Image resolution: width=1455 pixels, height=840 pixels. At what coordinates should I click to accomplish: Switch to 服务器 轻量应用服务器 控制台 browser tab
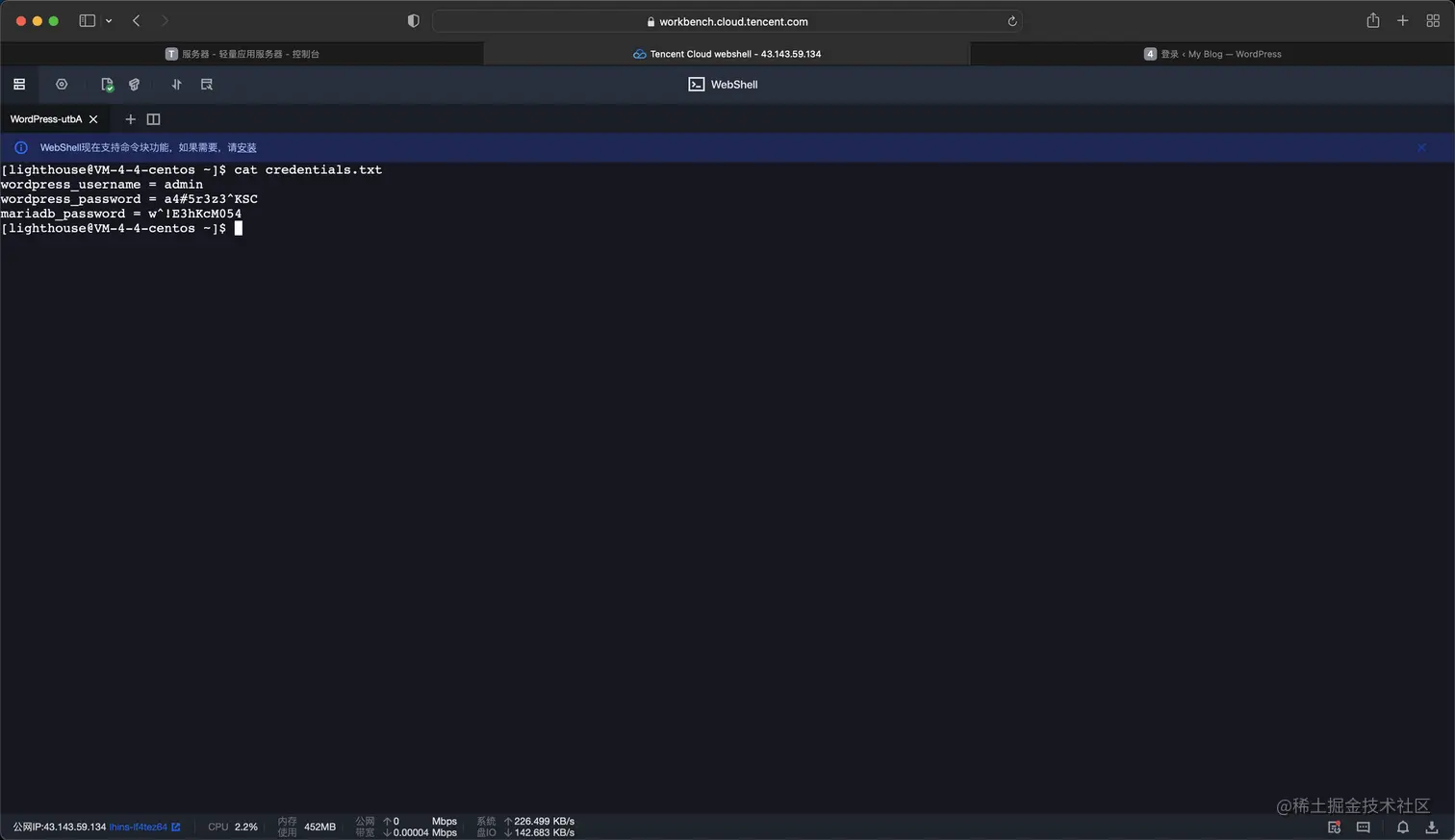[242, 54]
